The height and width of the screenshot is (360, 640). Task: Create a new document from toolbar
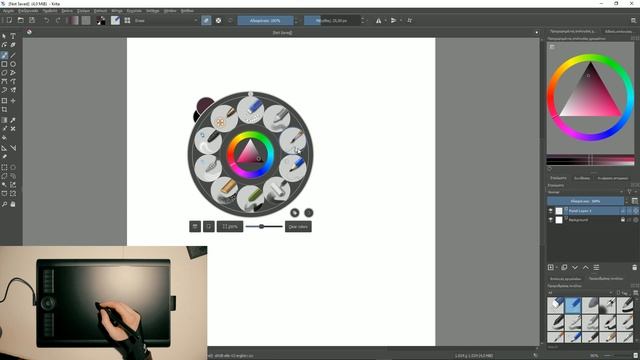pyautogui.click(x=9, y=20)
